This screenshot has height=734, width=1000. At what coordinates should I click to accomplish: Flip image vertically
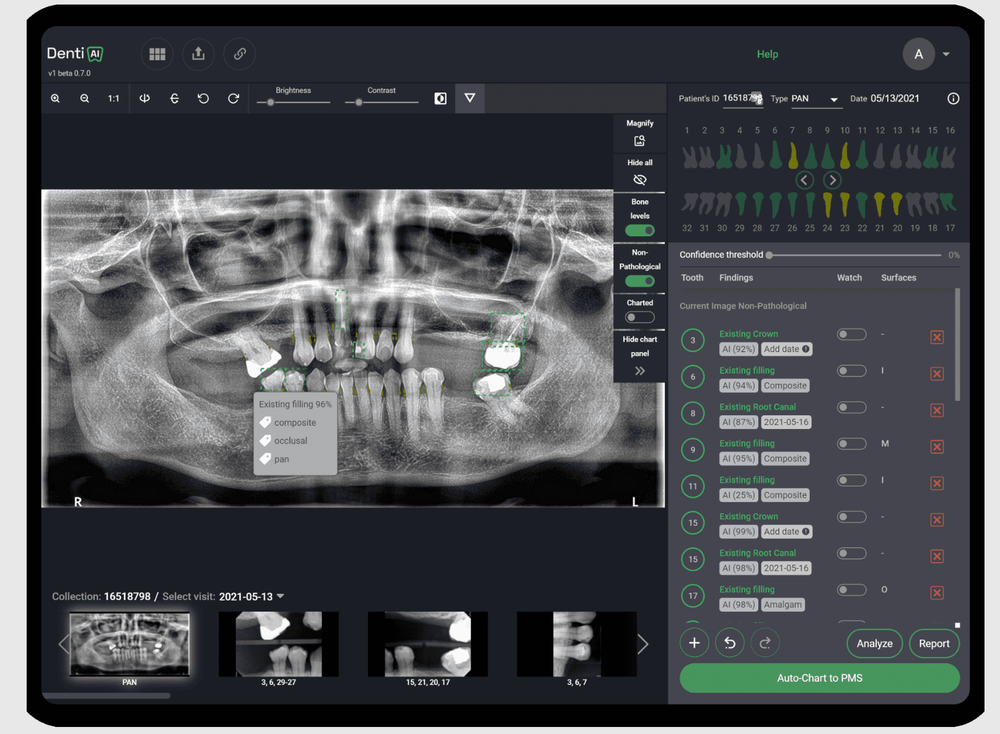174,98
